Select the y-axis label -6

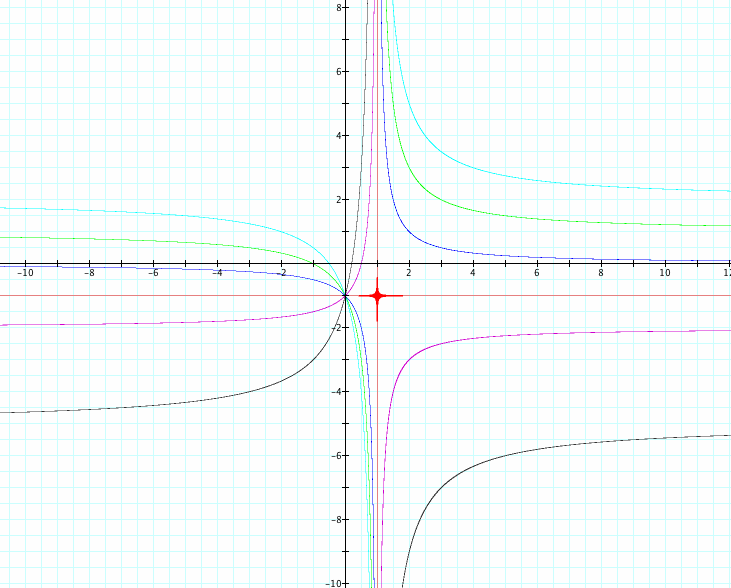click(337, 456)
